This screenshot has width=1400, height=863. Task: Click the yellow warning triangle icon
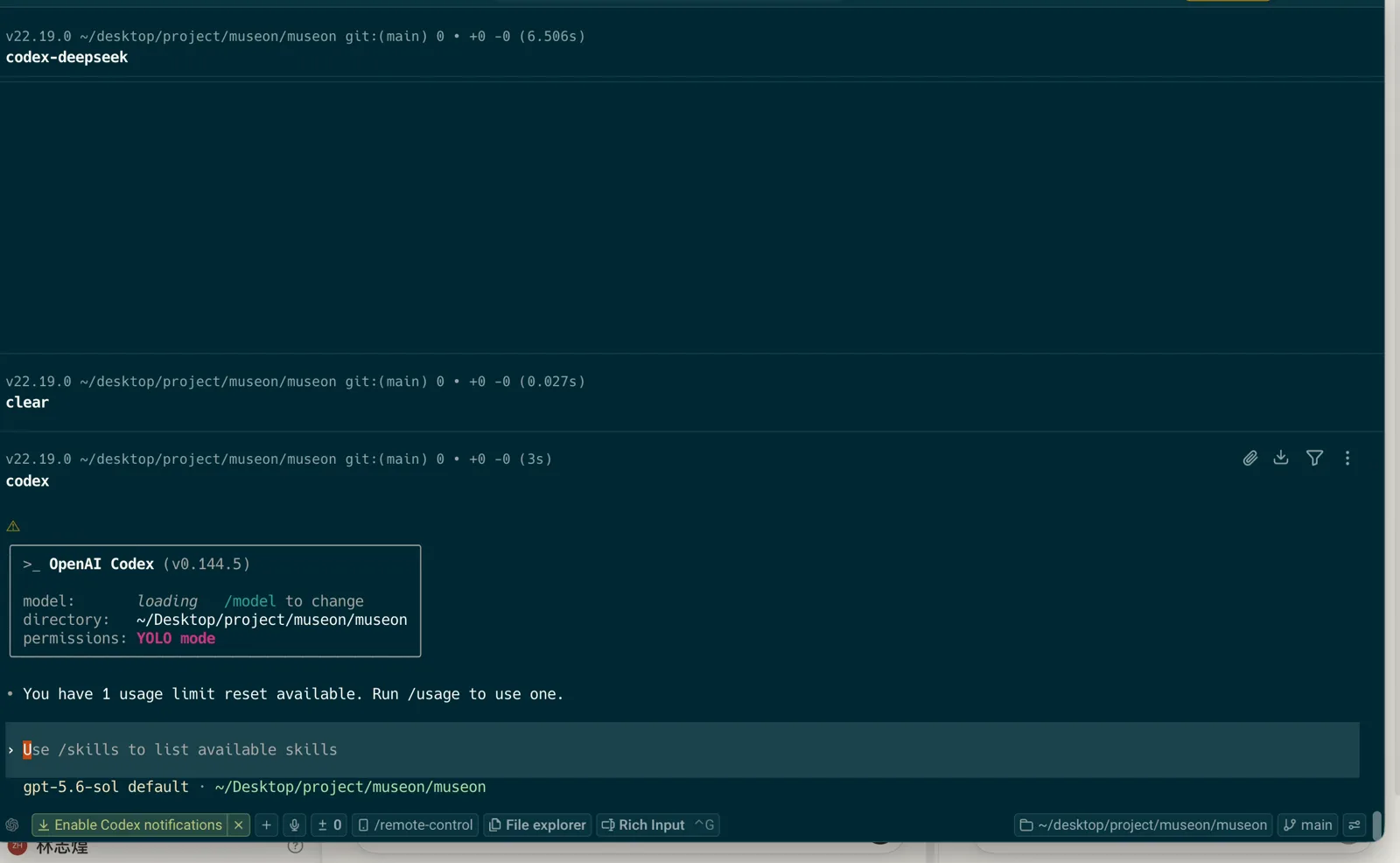13,526
